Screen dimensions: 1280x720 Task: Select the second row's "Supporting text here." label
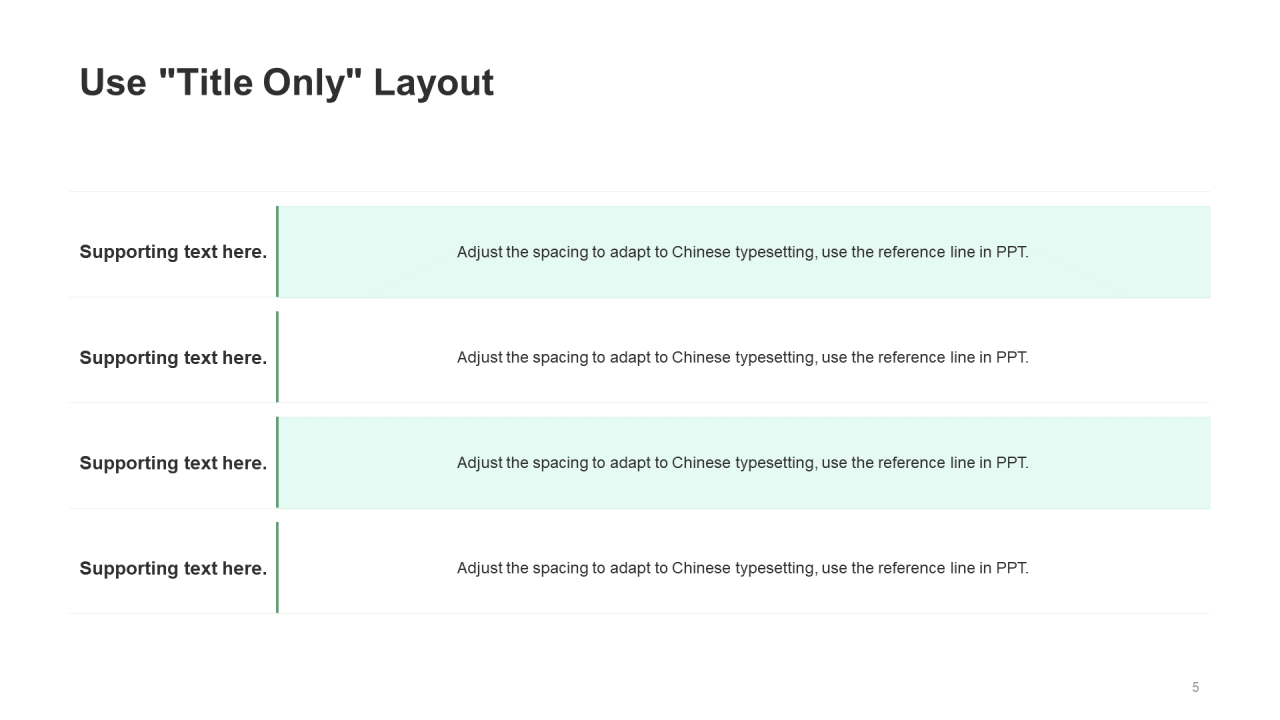(173, 358)
